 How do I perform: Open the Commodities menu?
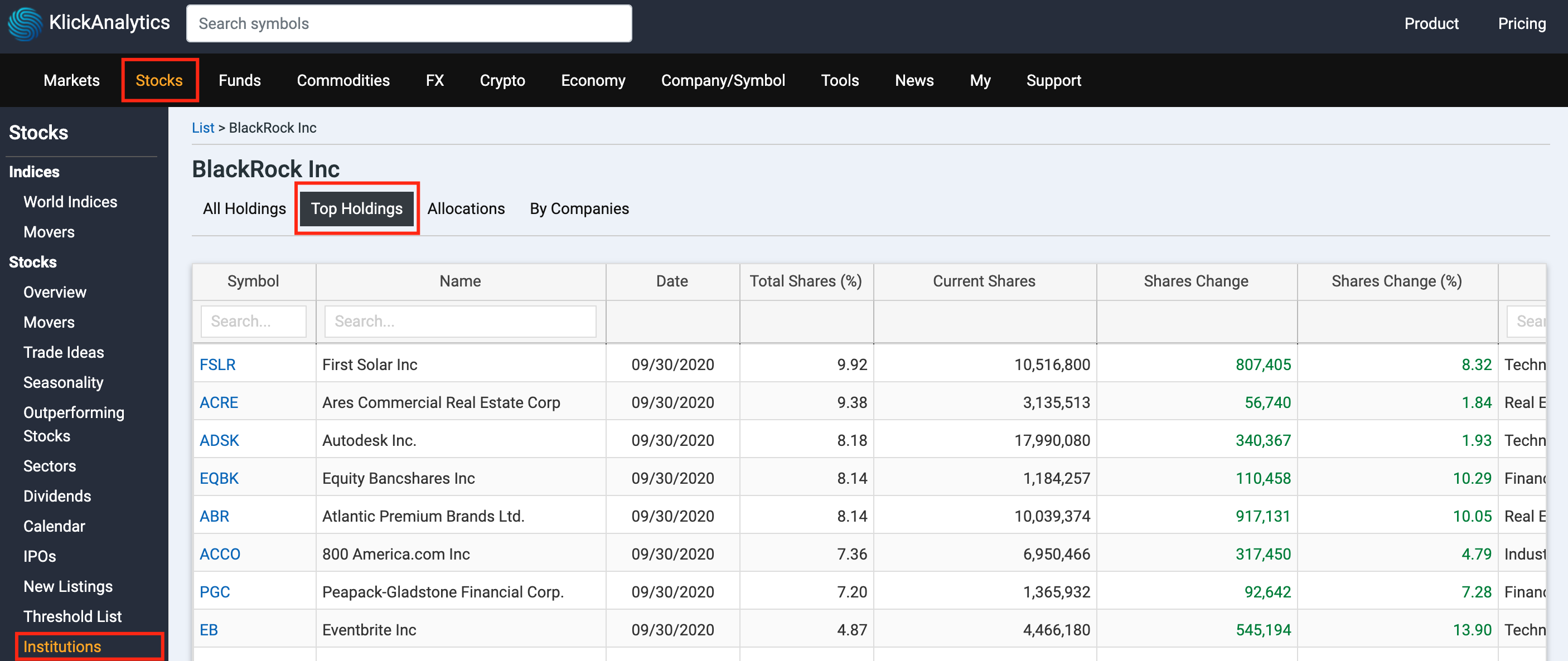pos(343,80)
